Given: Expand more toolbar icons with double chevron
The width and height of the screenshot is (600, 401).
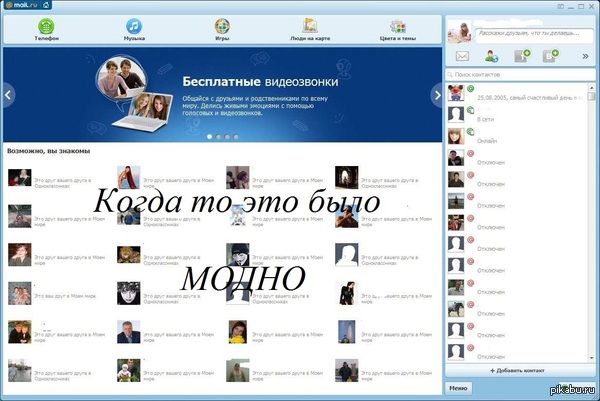Looking at the screenshot, I should point(585,57).
